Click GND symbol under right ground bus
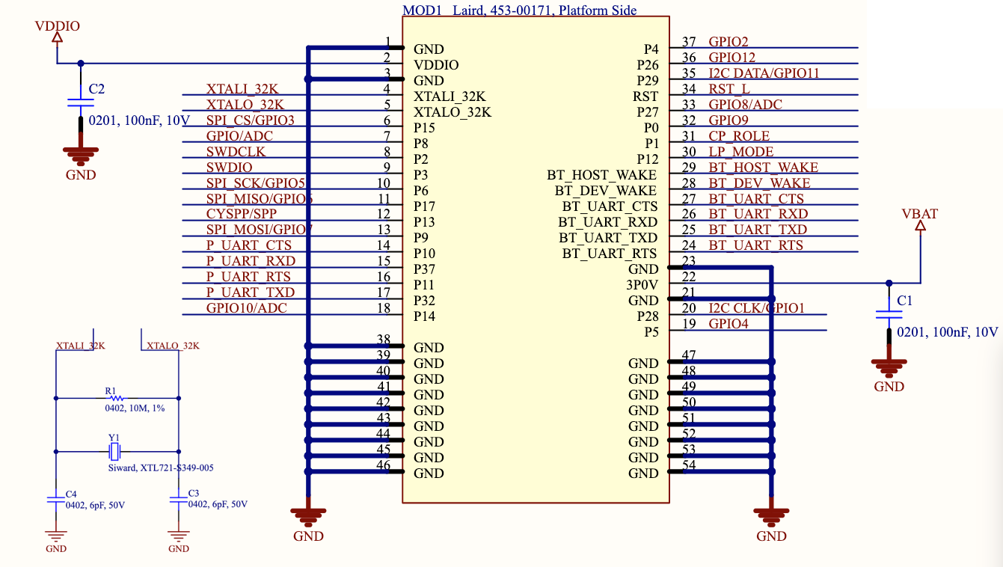Image resolution: width=1003 pixels, height=567 pixels. 771,517
